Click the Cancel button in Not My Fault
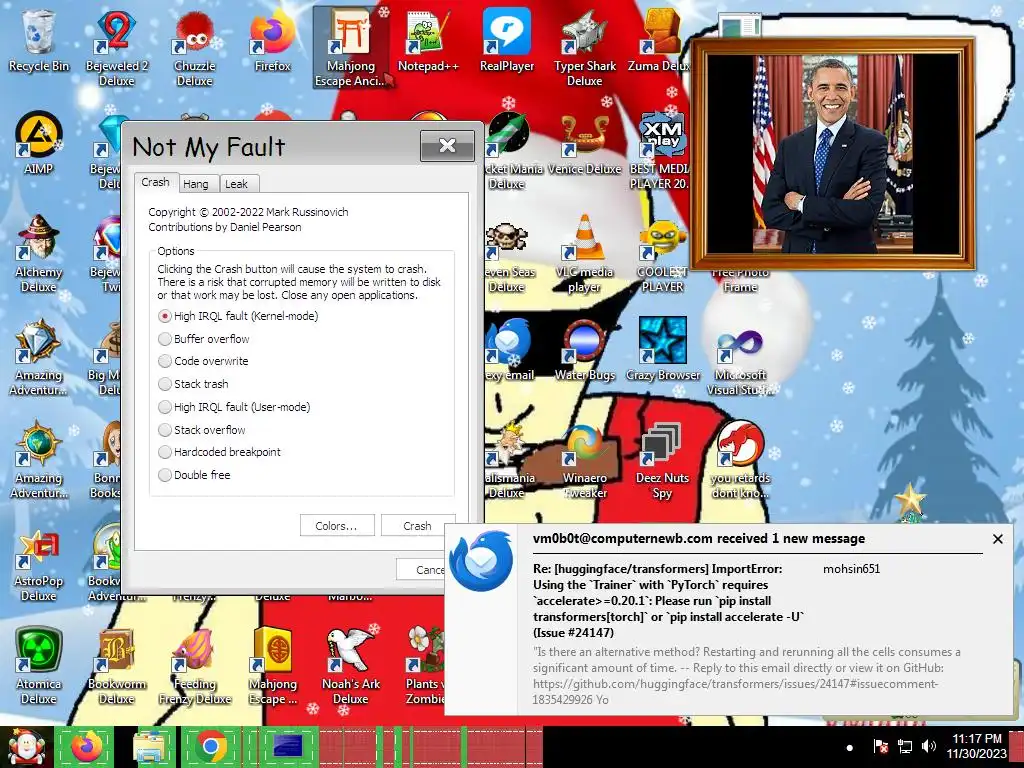 (x=421, y=569)
